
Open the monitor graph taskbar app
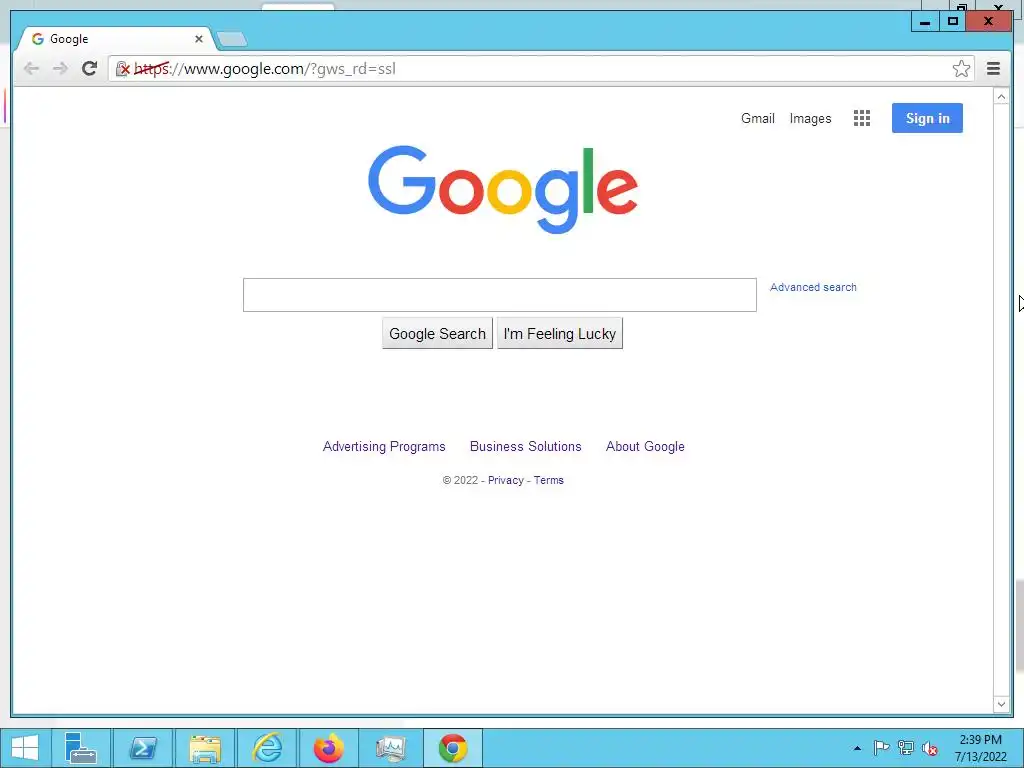(391, 748)
